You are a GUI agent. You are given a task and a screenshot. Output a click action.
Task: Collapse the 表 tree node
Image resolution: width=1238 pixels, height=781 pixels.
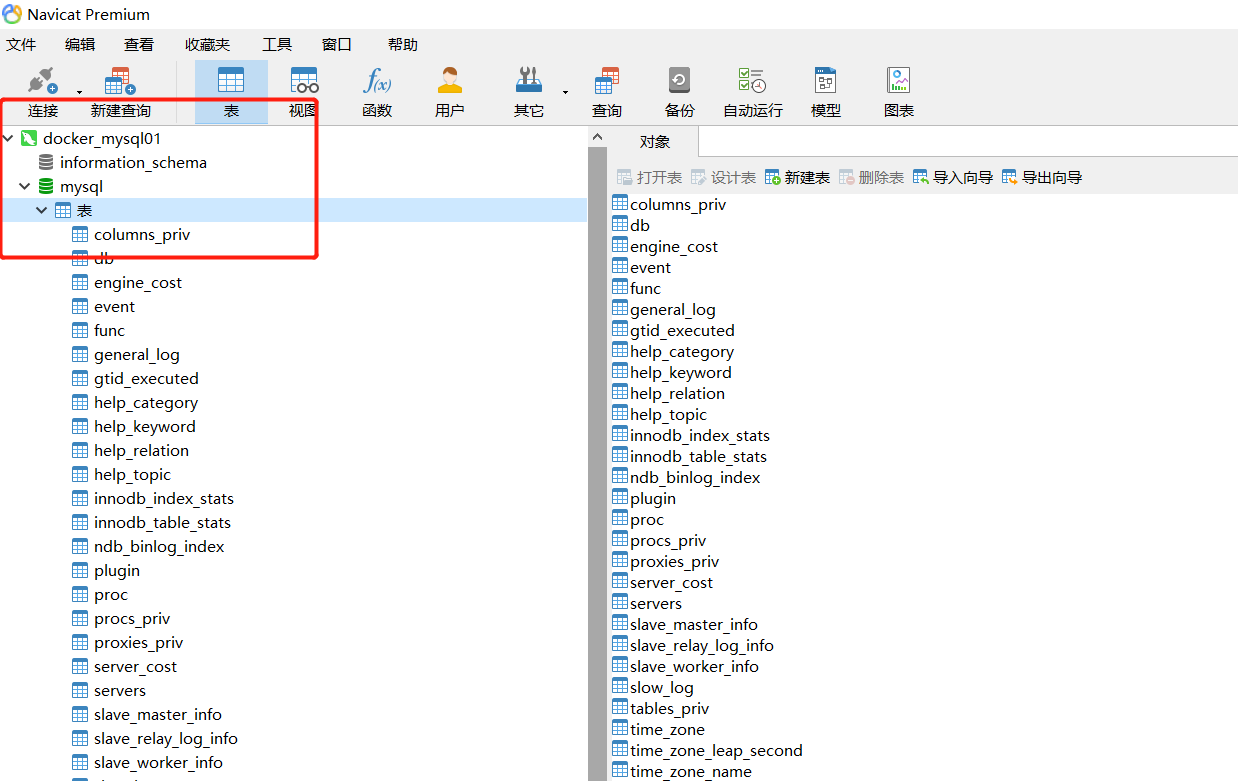point(41,210)
